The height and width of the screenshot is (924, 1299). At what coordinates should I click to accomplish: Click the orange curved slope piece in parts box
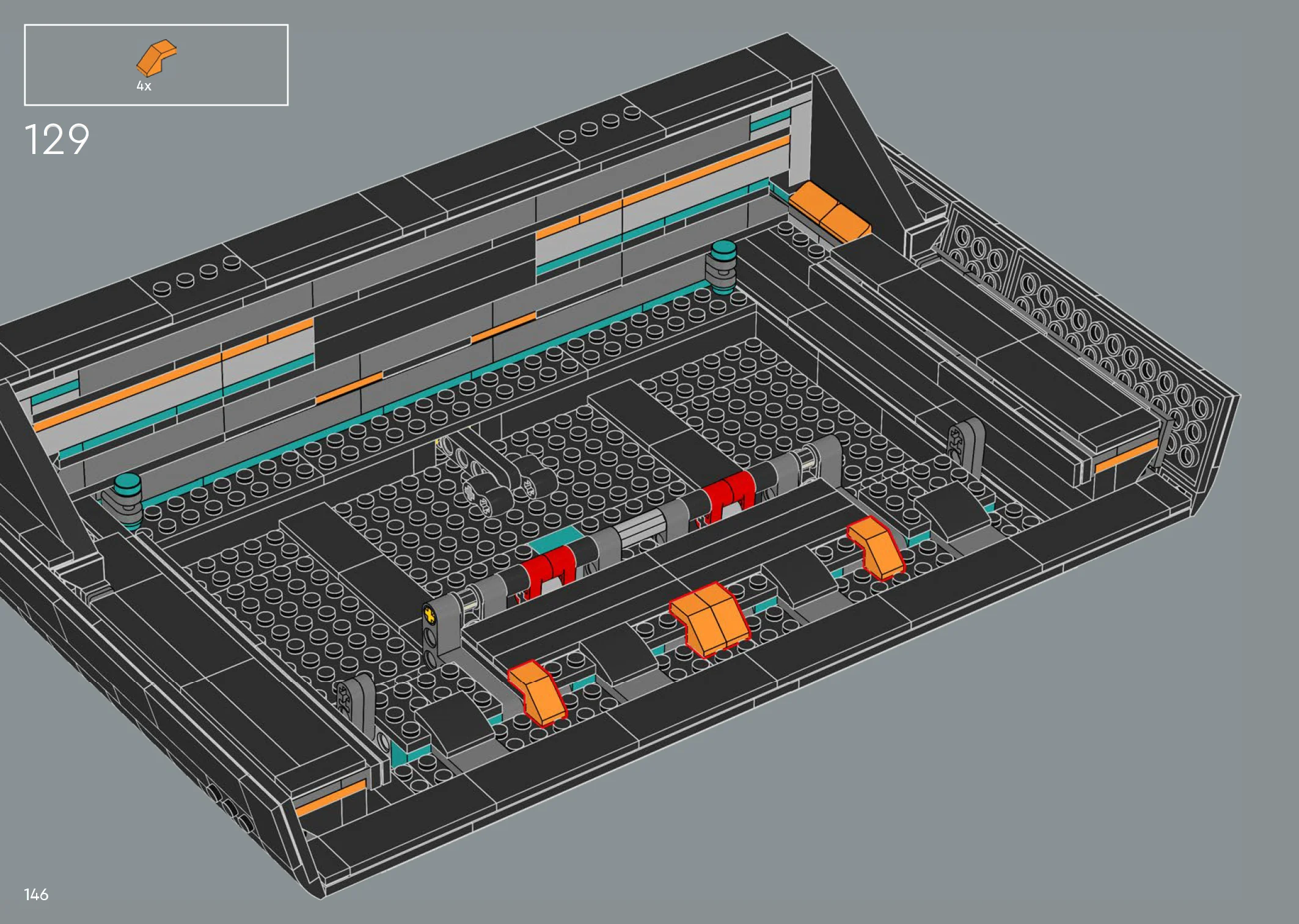pyautogui.click(x=156, y=59)
